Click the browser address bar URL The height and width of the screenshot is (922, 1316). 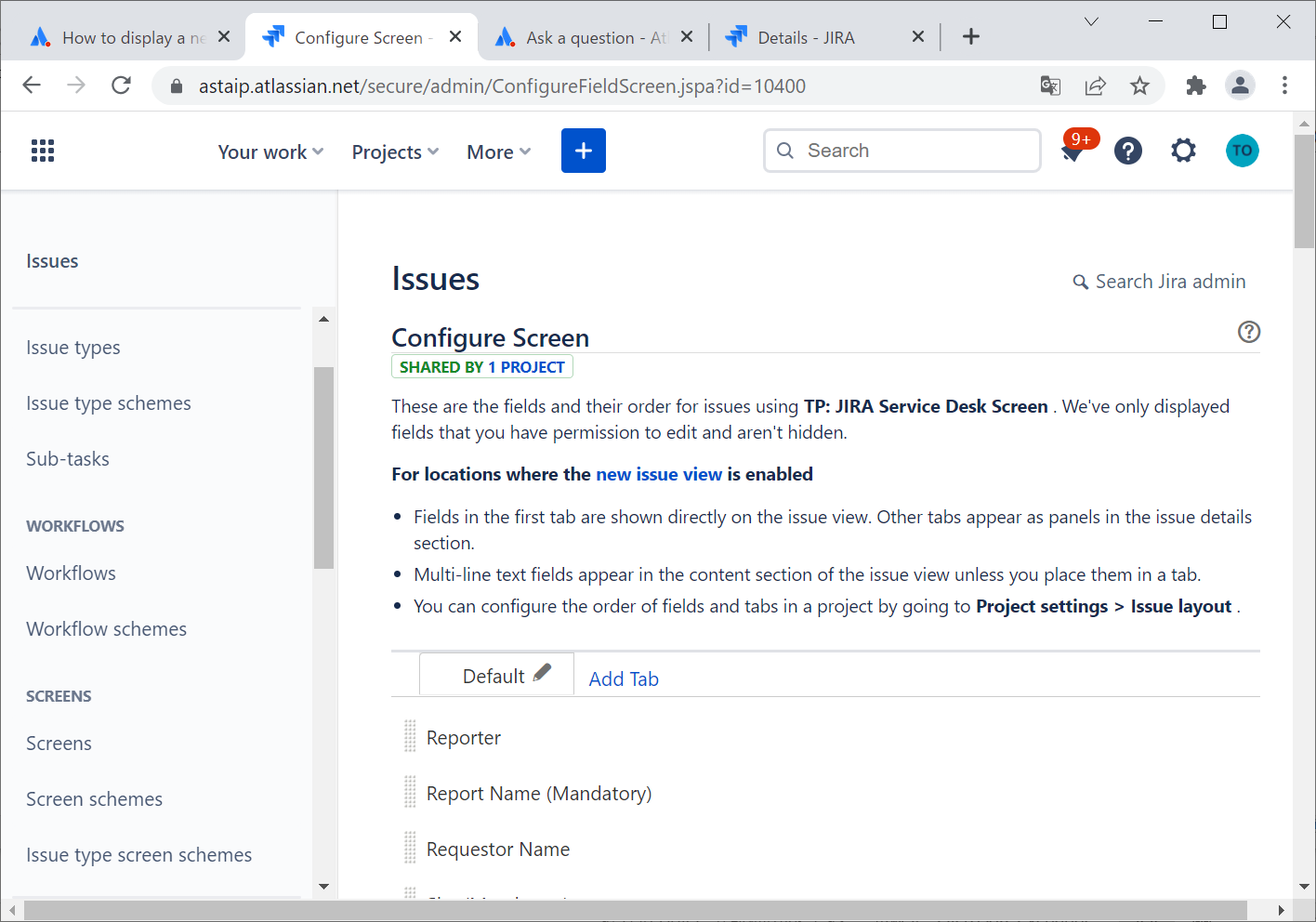pos(502,86)
